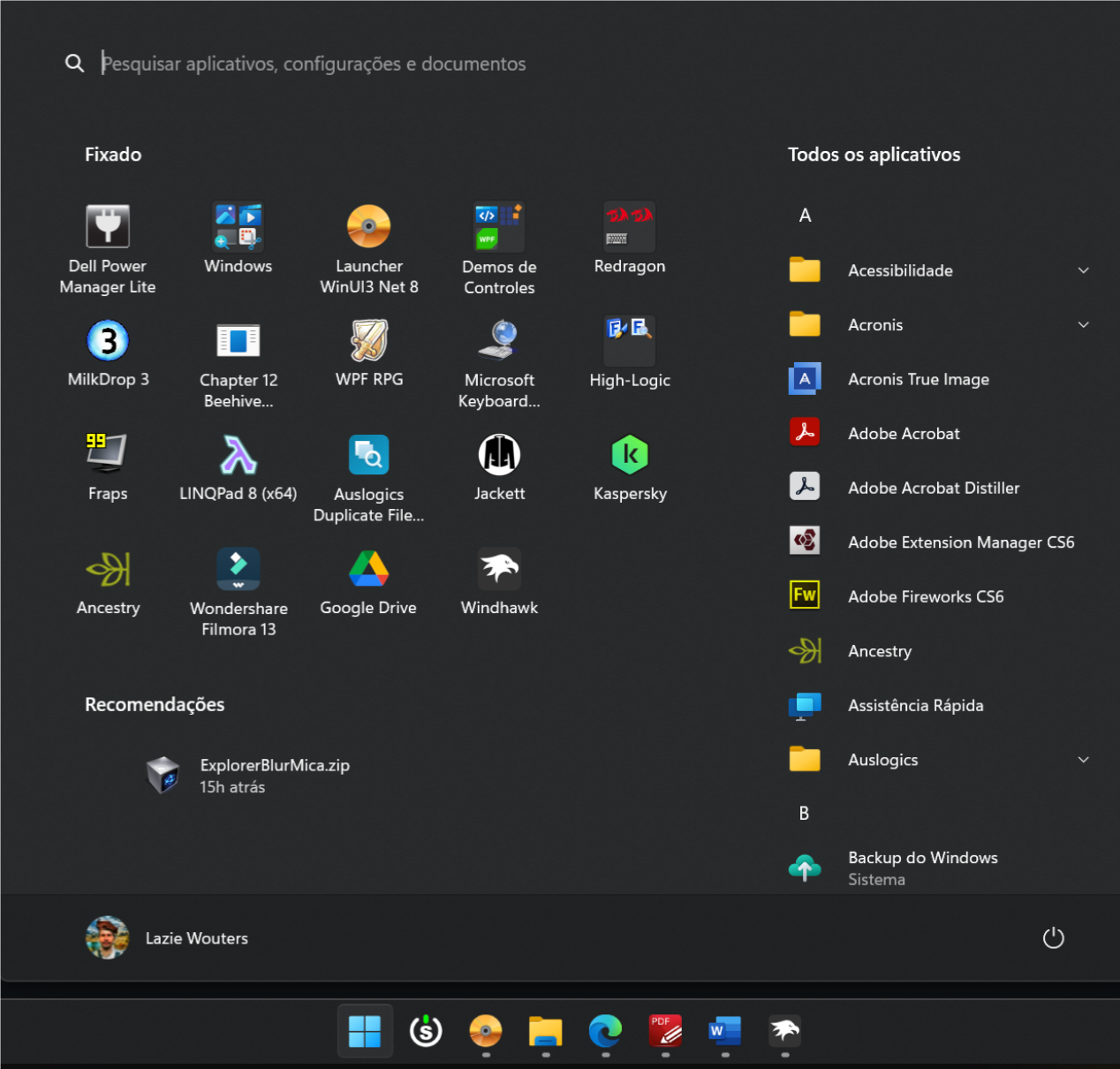Open Jackett from pinned apps
The height and width of the screenshot is (1069, 1120).
(x=499, y=466)
